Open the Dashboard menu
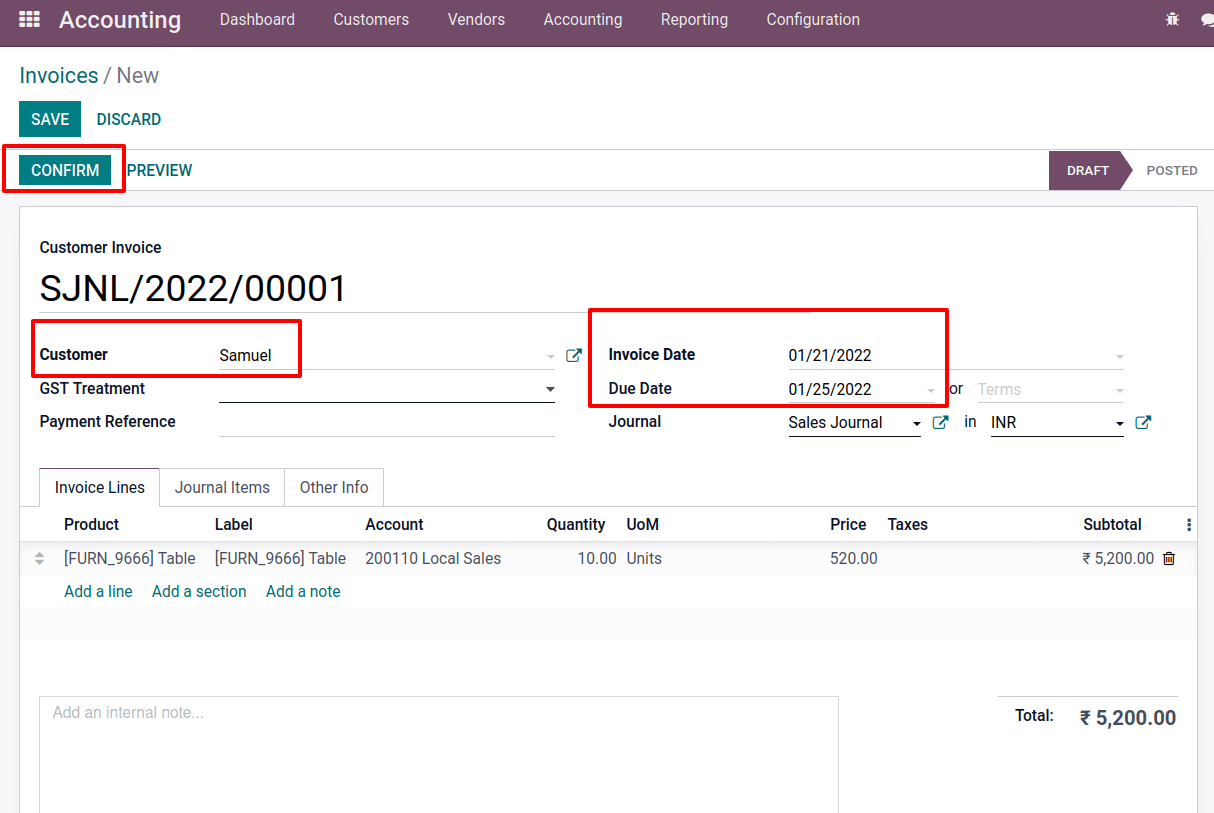Viewport: 1214px width, 813px height. click(257, 20)
